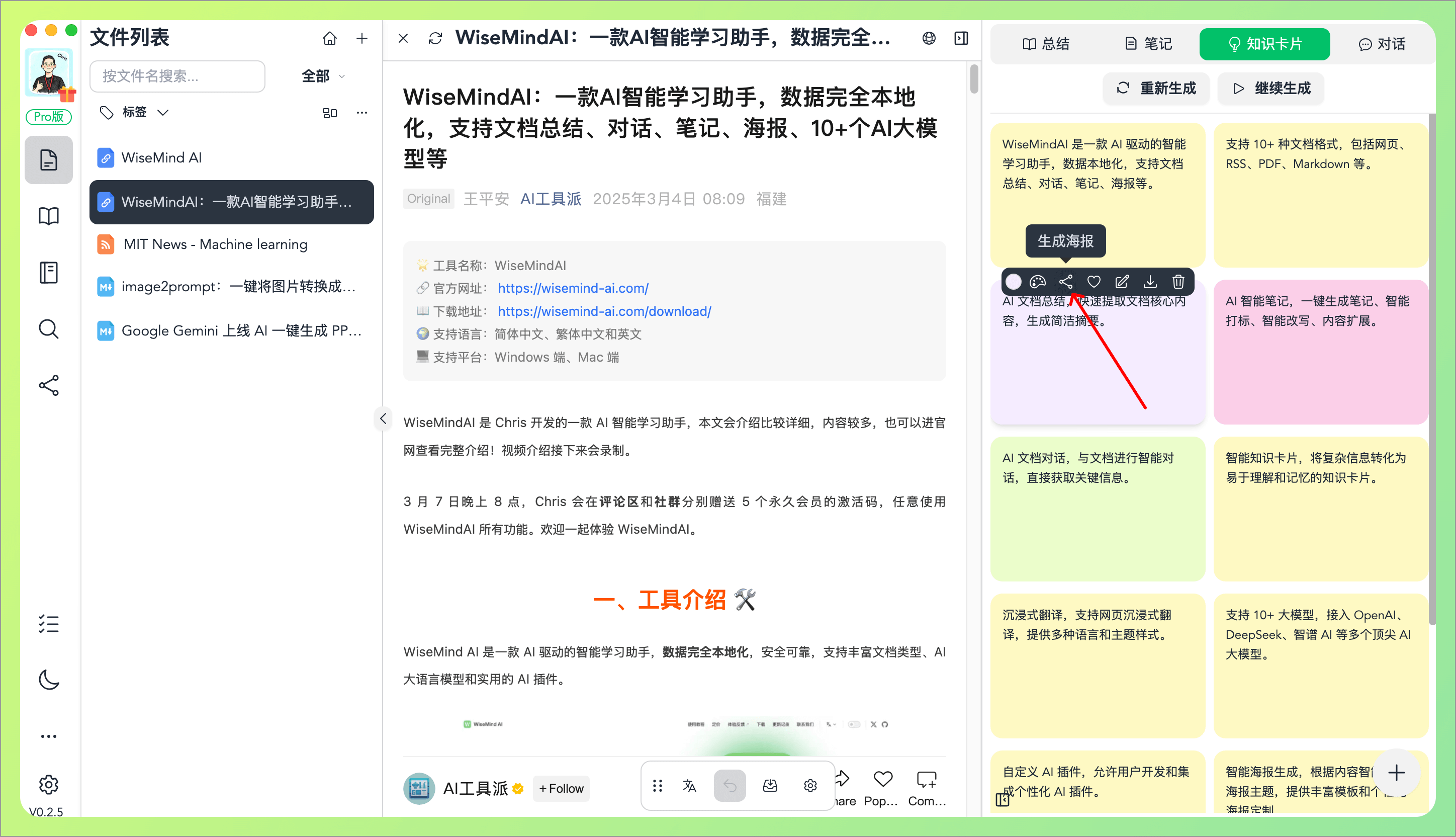Delete the card using the trash icon
The height and width of the screenshot is (837, 1456).
point(1178,282)
